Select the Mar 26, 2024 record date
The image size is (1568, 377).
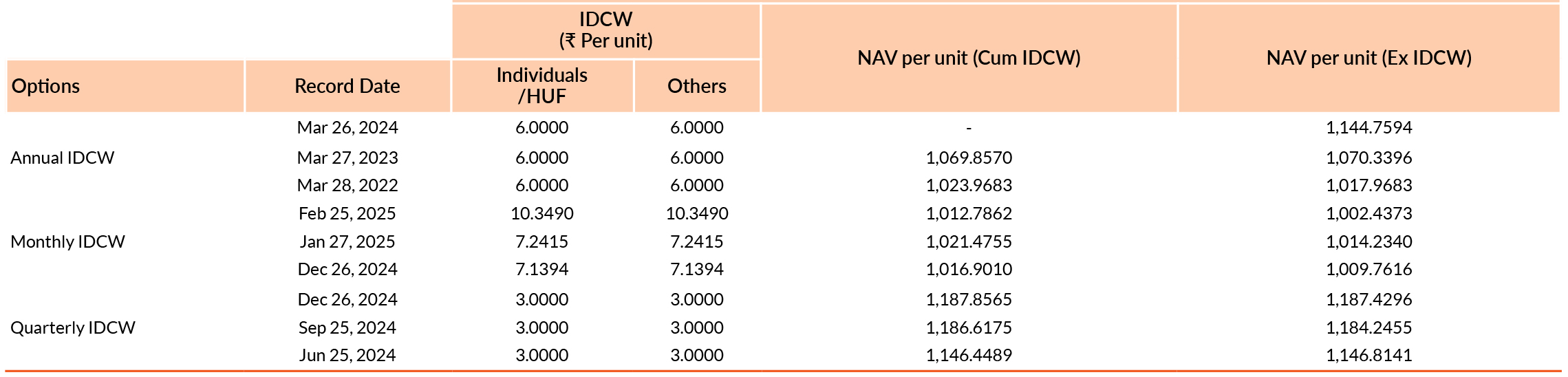pyautogui.click(x=347, y=127)
